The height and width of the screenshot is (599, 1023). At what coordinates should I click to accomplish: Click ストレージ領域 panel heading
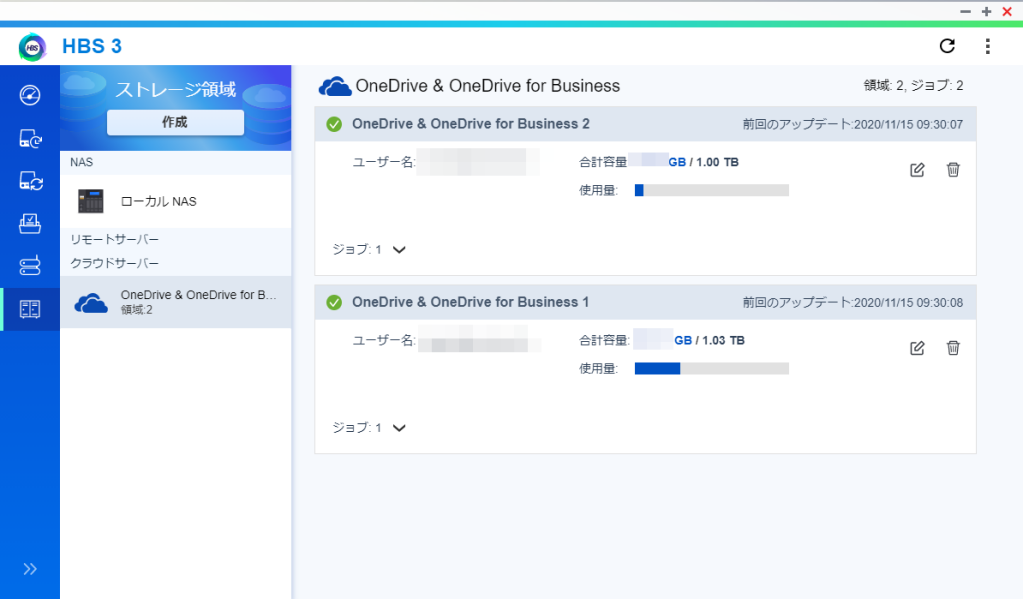coord(175,89)
